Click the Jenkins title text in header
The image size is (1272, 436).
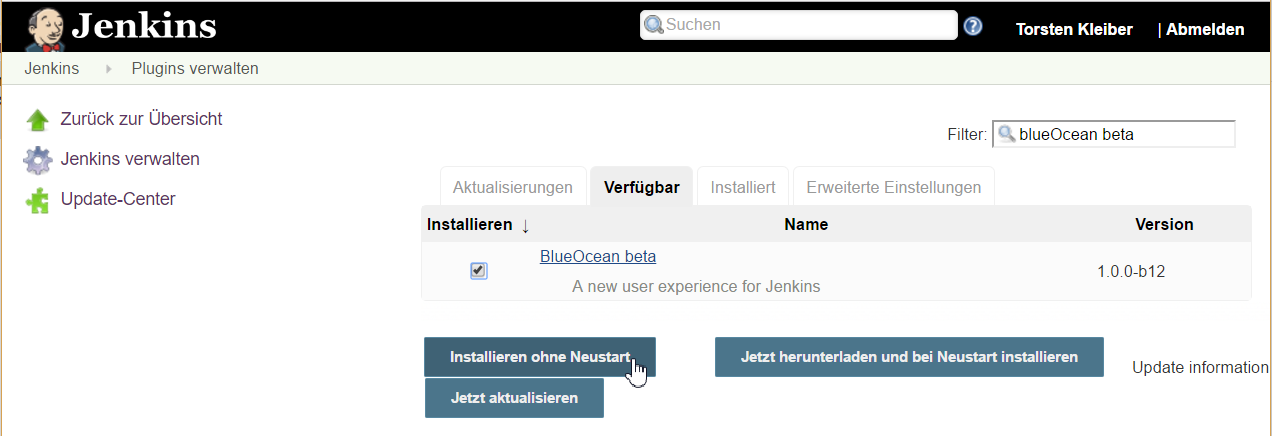(144, 27)
